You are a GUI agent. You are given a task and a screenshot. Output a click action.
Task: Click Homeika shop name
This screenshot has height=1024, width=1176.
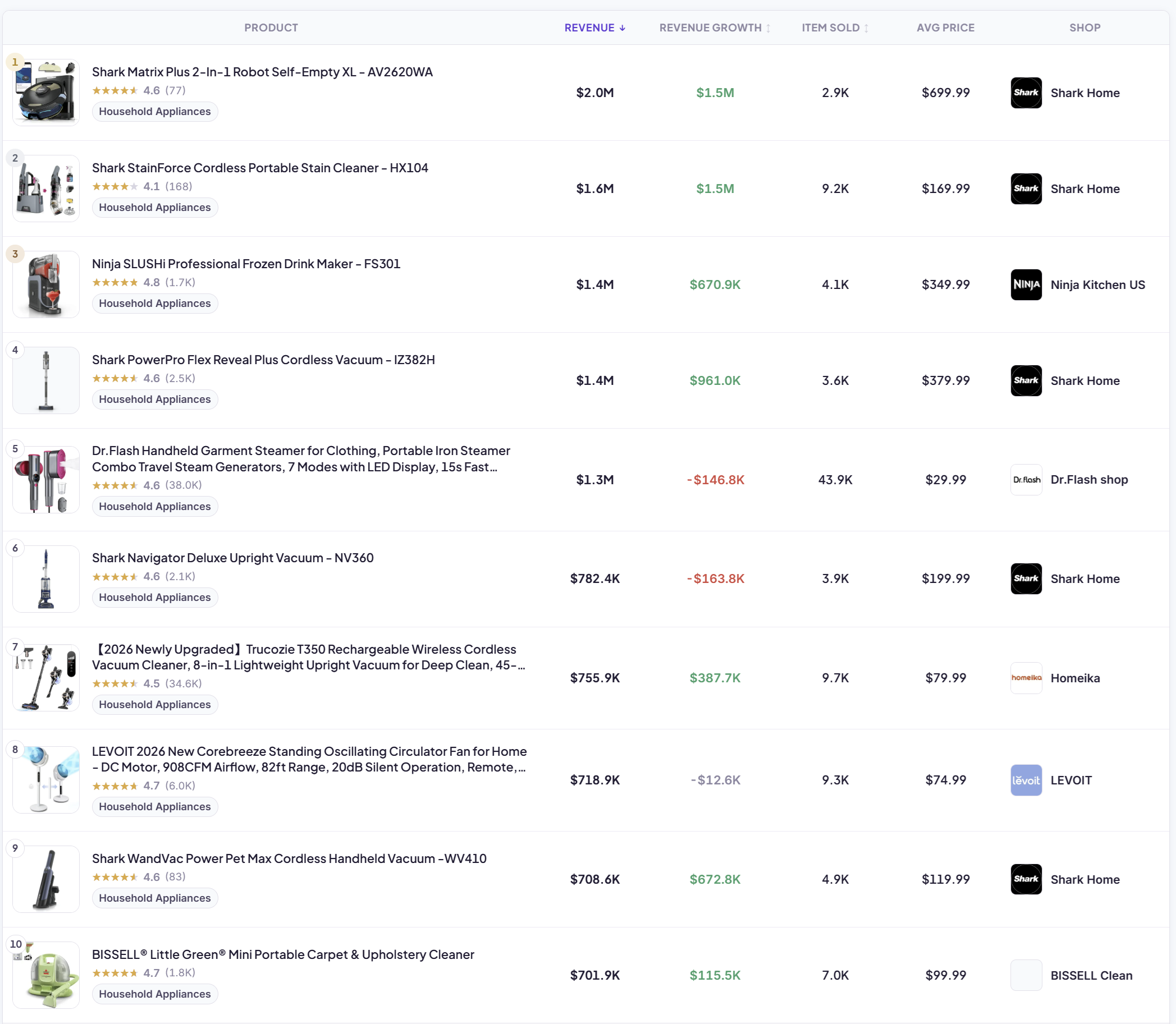1075,678
